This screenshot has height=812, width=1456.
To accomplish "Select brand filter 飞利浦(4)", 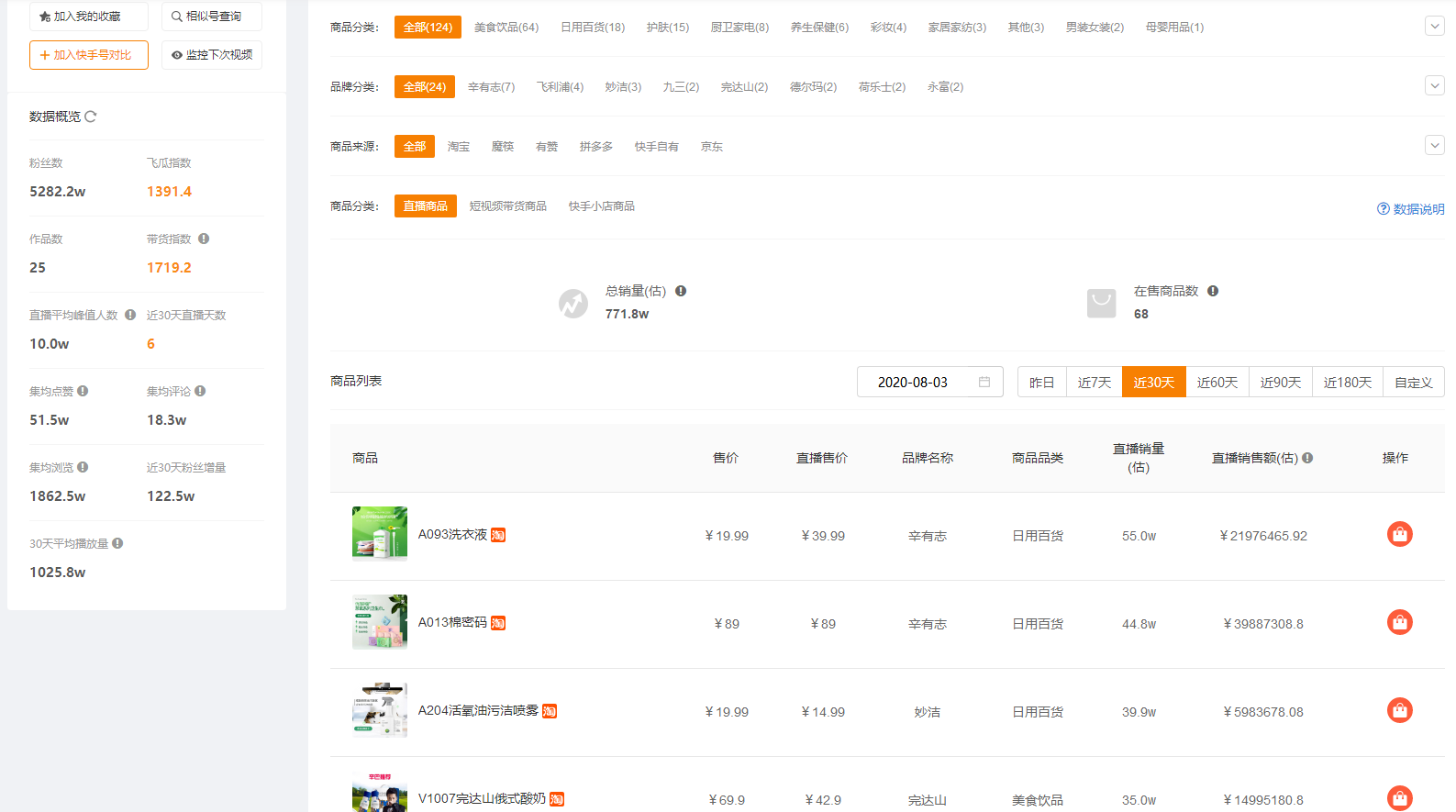I will pos(560,87).
